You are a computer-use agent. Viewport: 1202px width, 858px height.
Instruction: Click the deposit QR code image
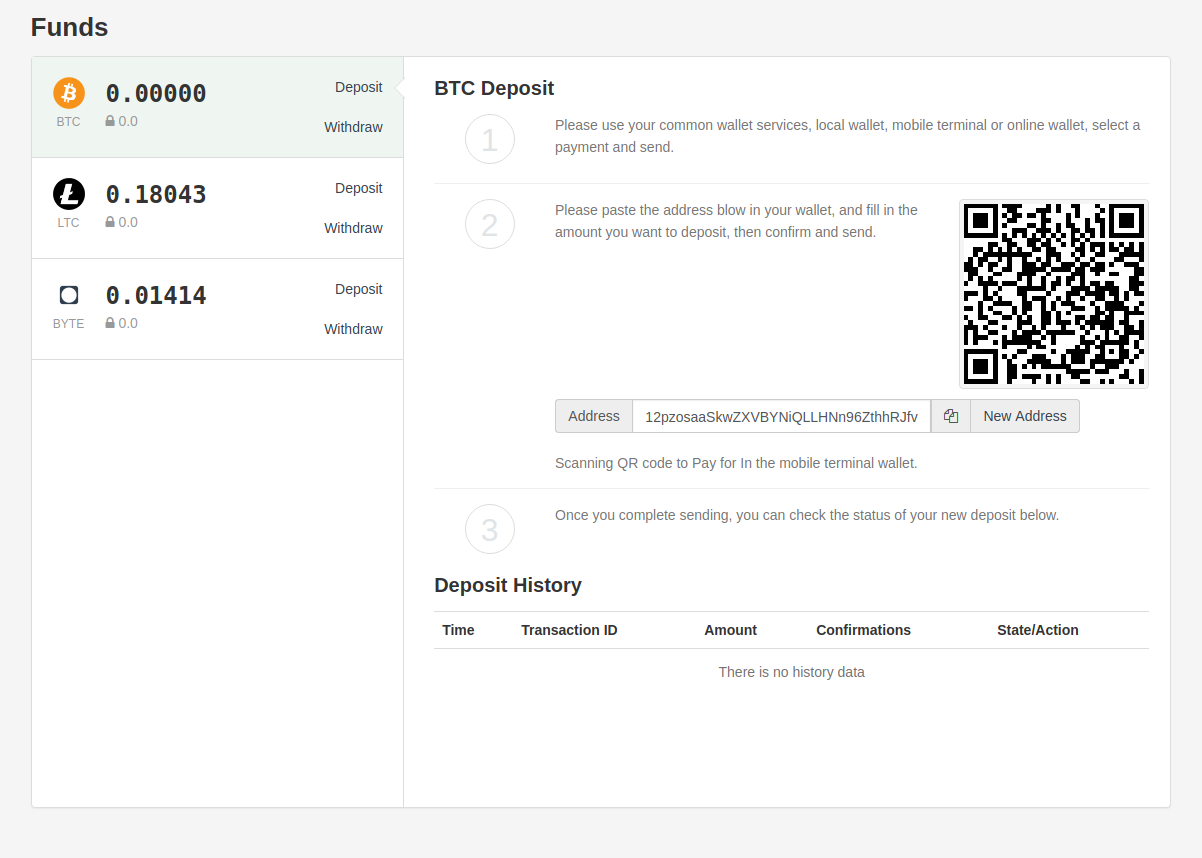[1054, 294]
